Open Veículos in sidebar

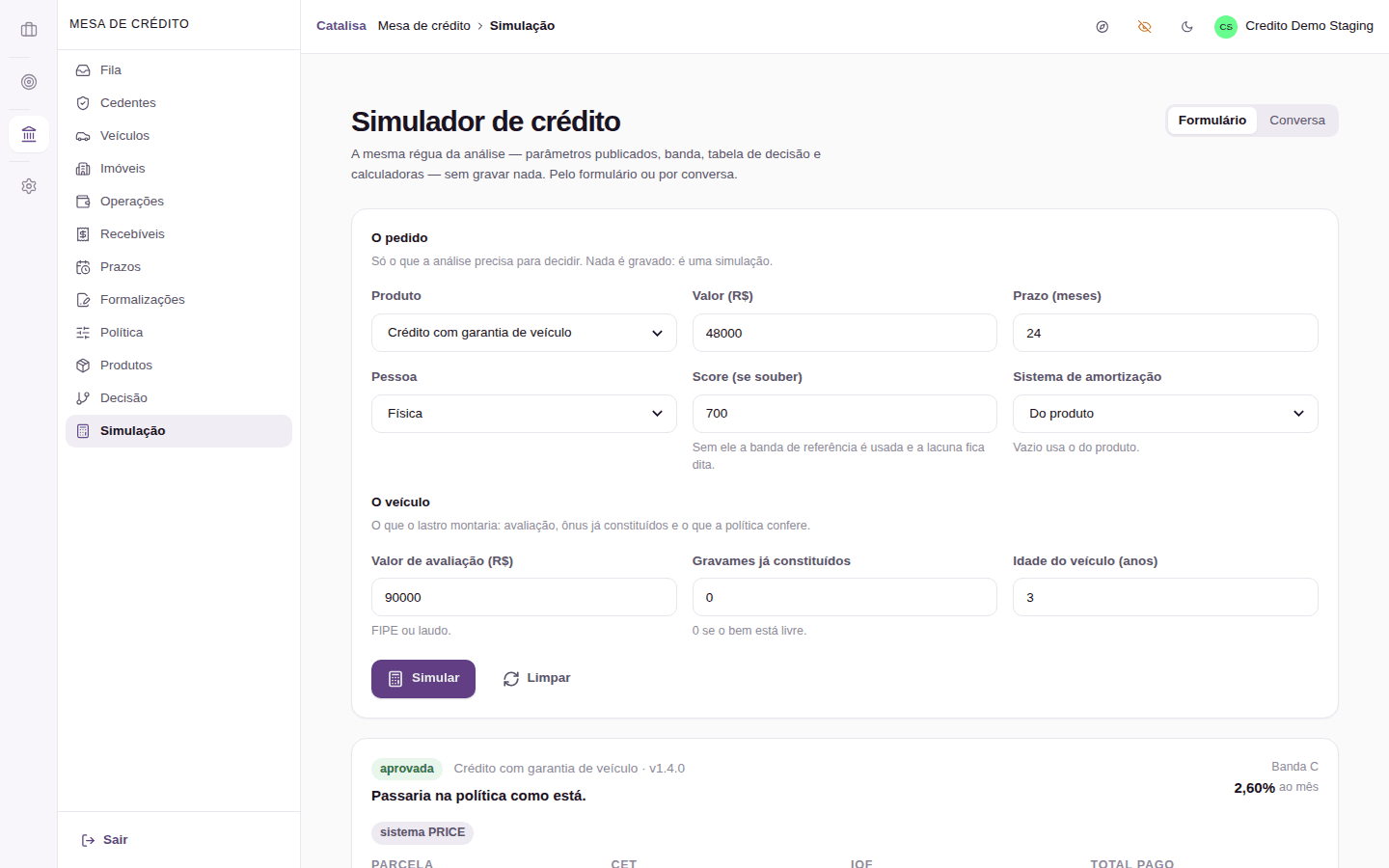tap(178, 136)
